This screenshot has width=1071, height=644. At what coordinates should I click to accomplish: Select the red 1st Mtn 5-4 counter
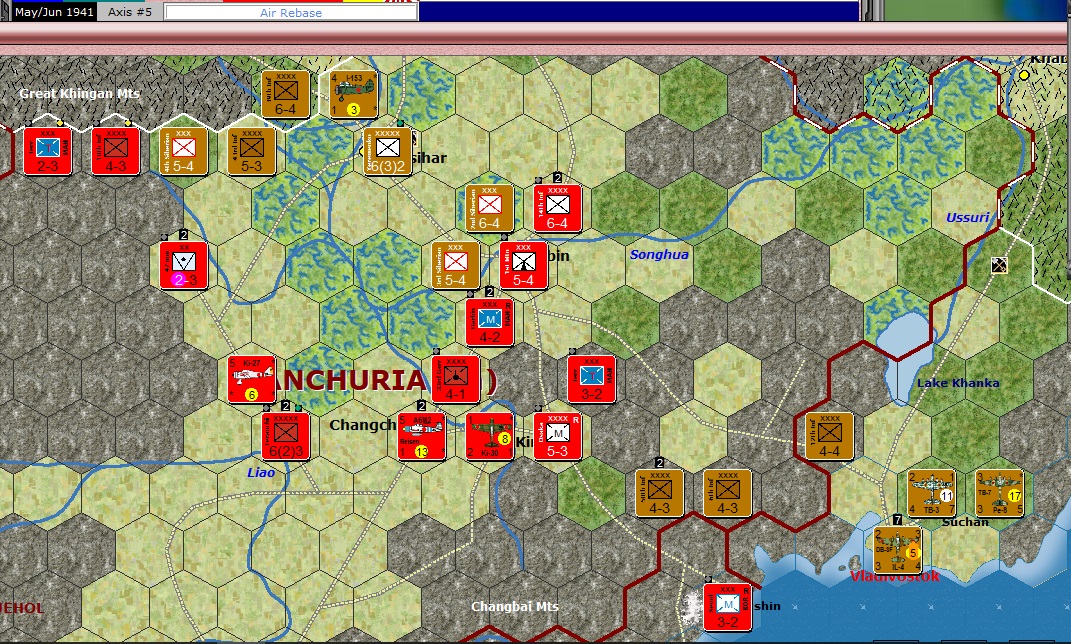point(523,266)
